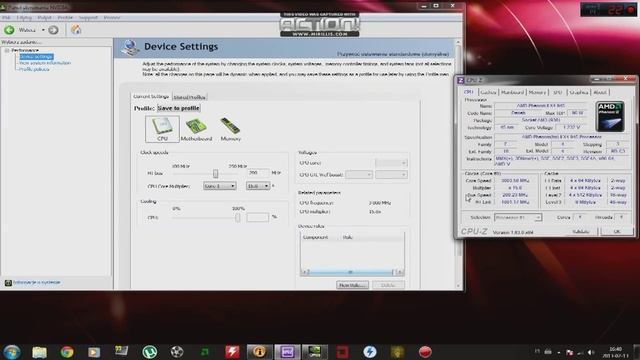Select the Memory device icon
Image resolution: width=640 pixels, height=360 pixels.
pyautogui.click(x=230, y=129)
